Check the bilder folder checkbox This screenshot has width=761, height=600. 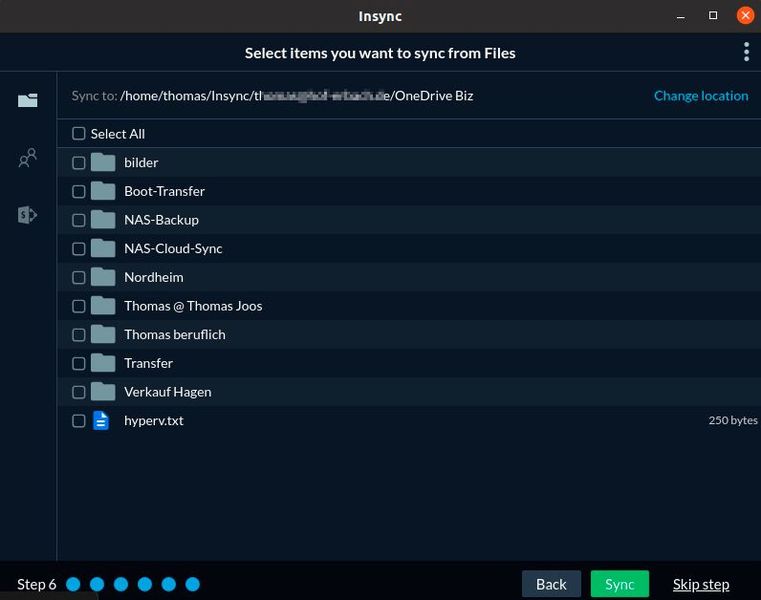pos(79,163)
